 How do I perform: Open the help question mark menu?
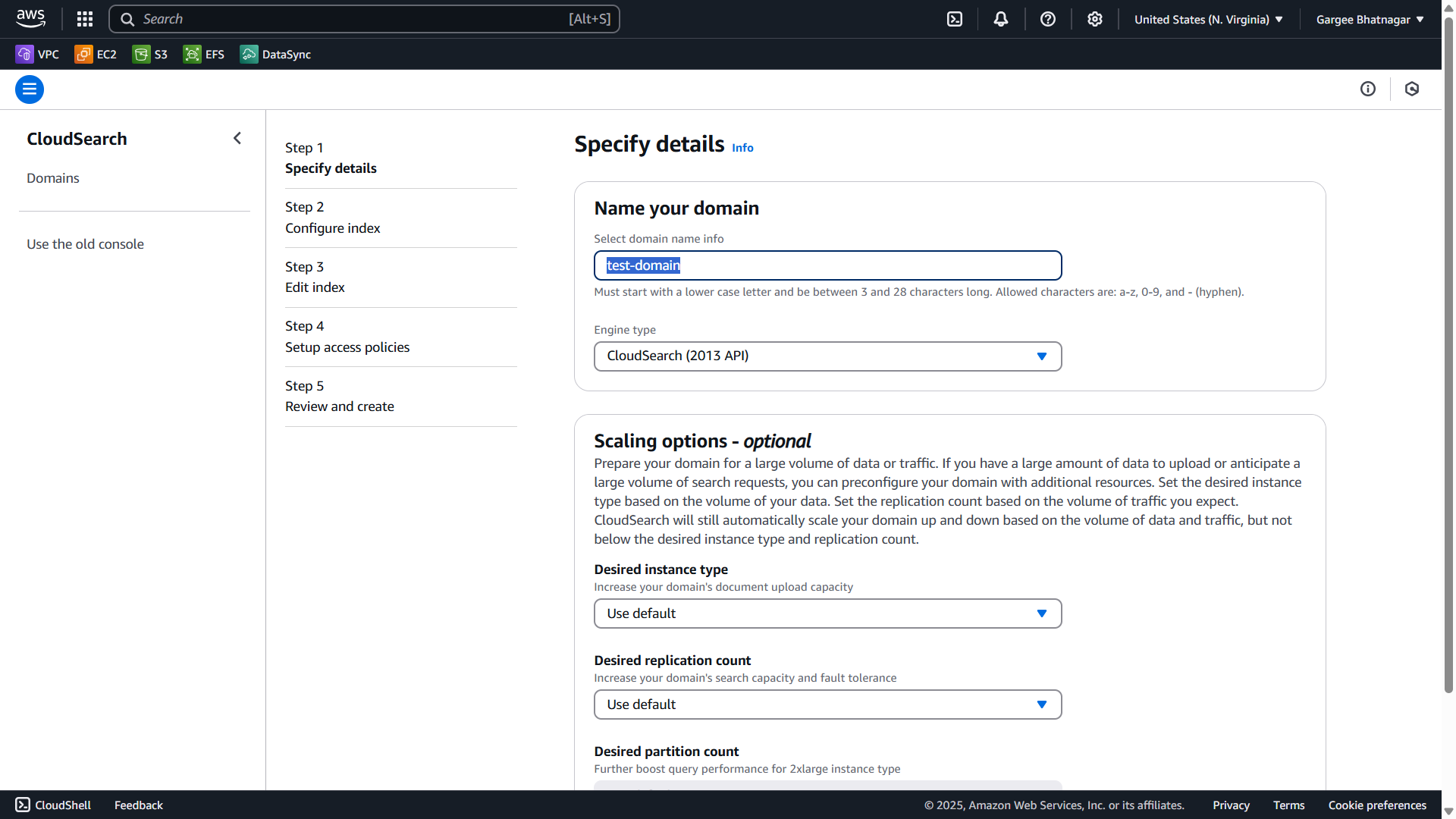(x=1048, y=19)
